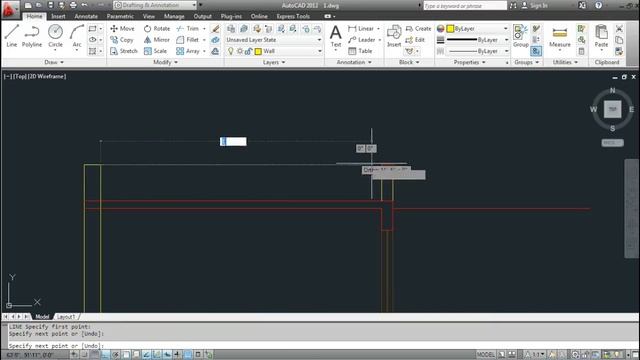The image size is (640, 360).
Task: Expand the Modify panel
Action: coord(165,62)
